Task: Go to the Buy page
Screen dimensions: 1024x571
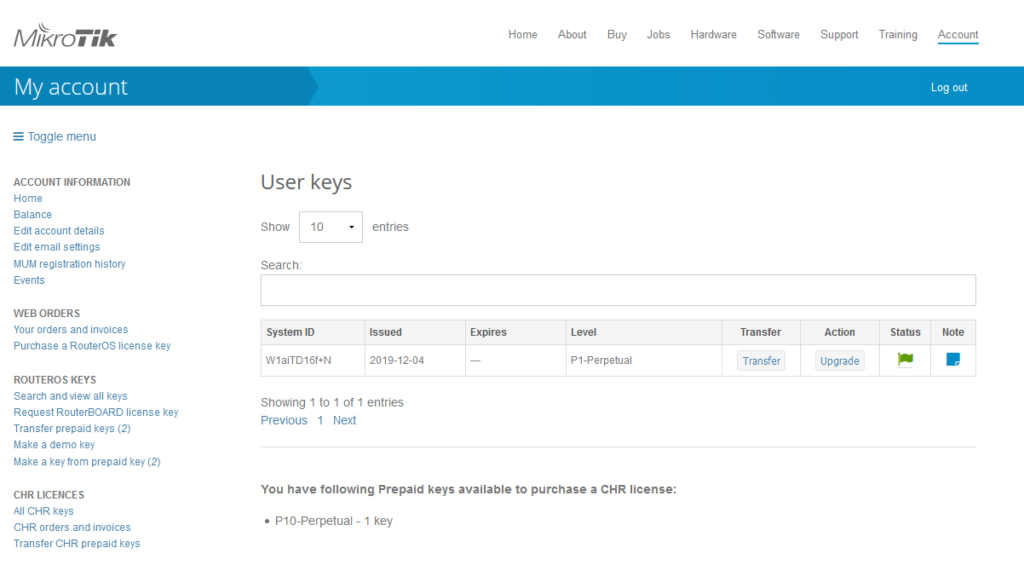Action: tap(616, 35)
